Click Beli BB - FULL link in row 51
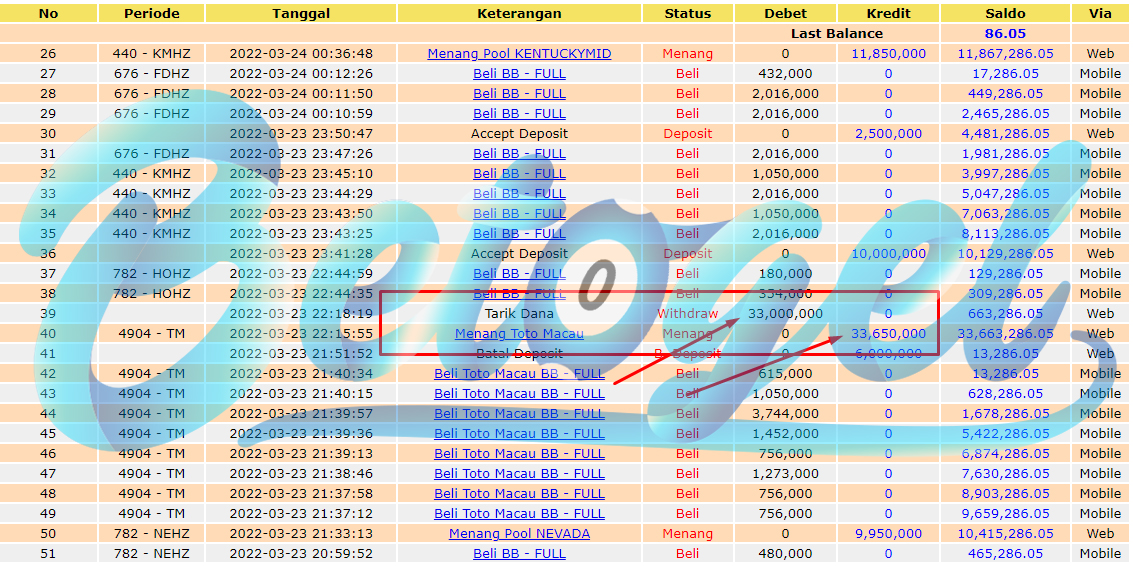 pos(519,554)
